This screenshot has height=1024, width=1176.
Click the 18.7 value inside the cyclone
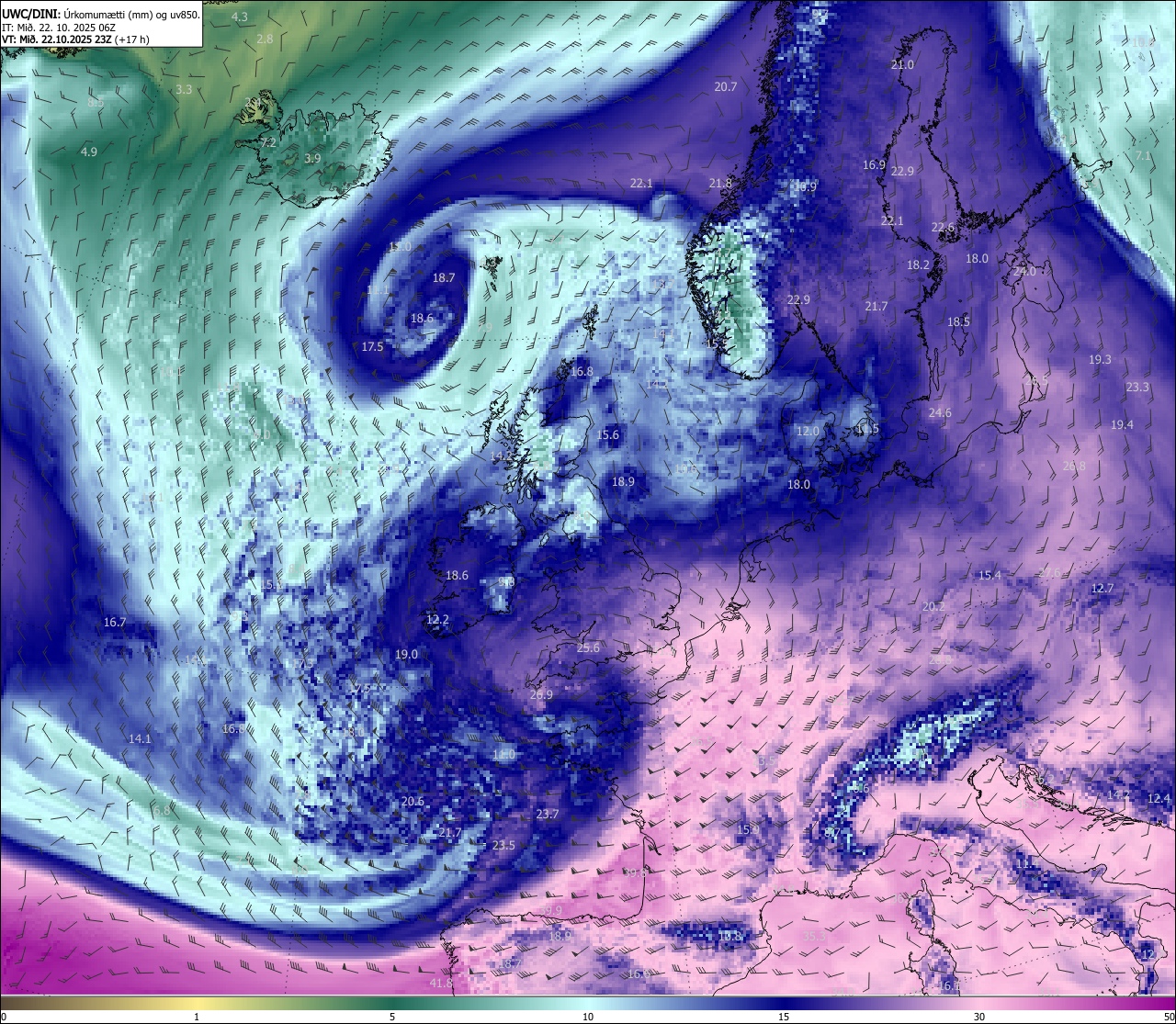444,277
